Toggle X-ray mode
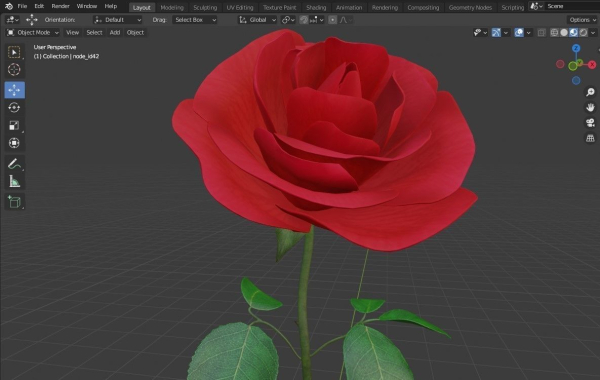The height and width of the screenshot is (380, 600). (541, 33)
